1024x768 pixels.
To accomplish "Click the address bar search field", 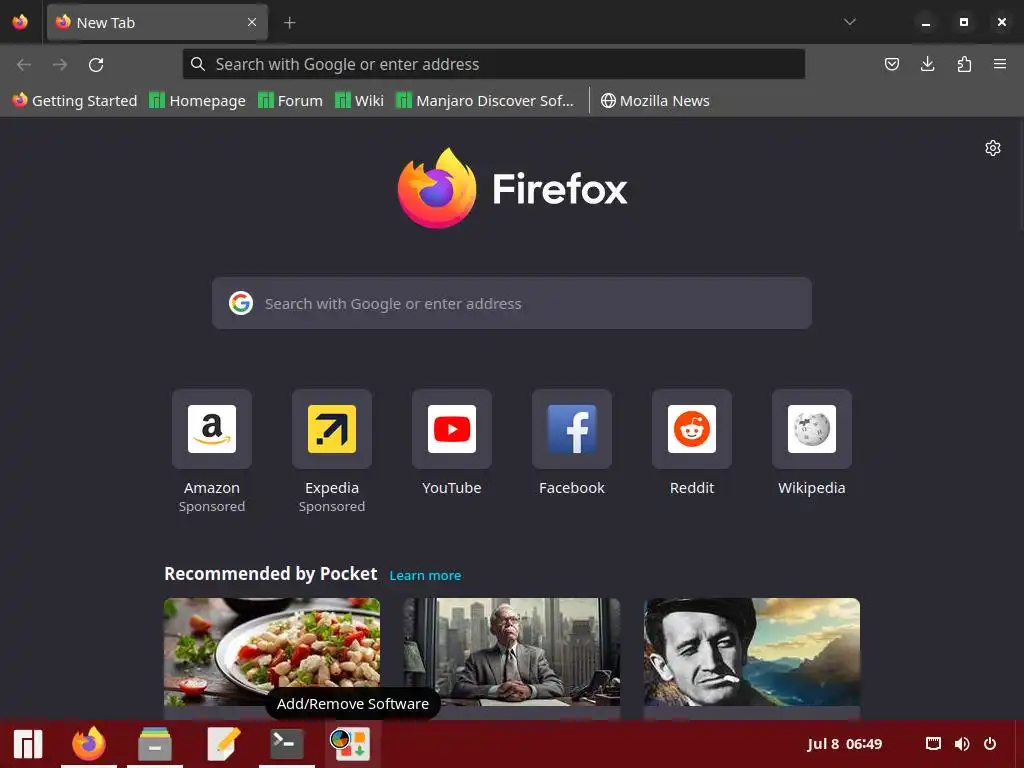I will tap(494, 64).
